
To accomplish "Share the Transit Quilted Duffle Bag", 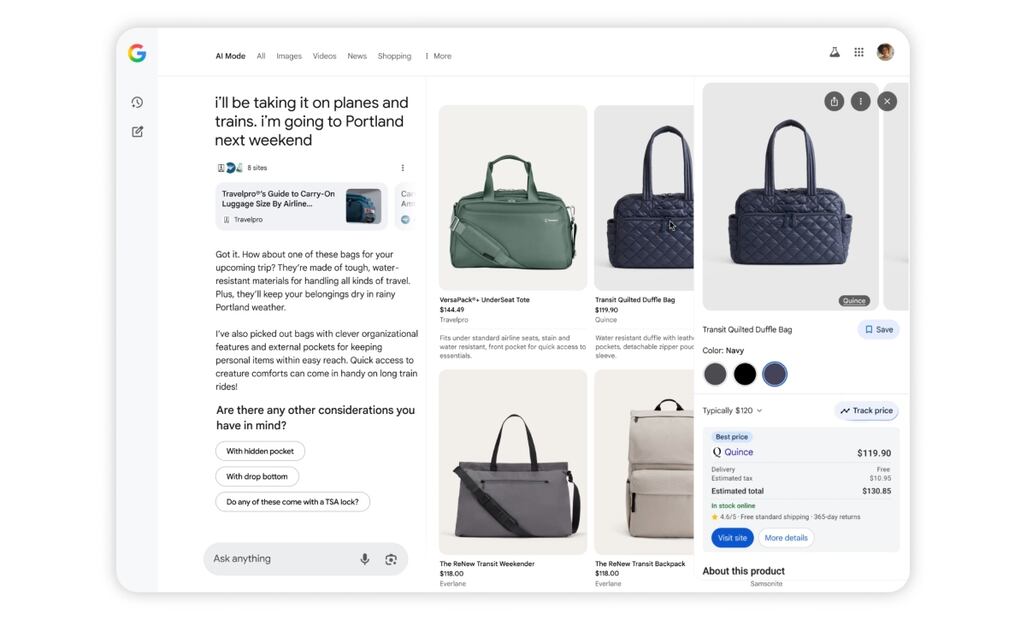I will click(834, 101).
